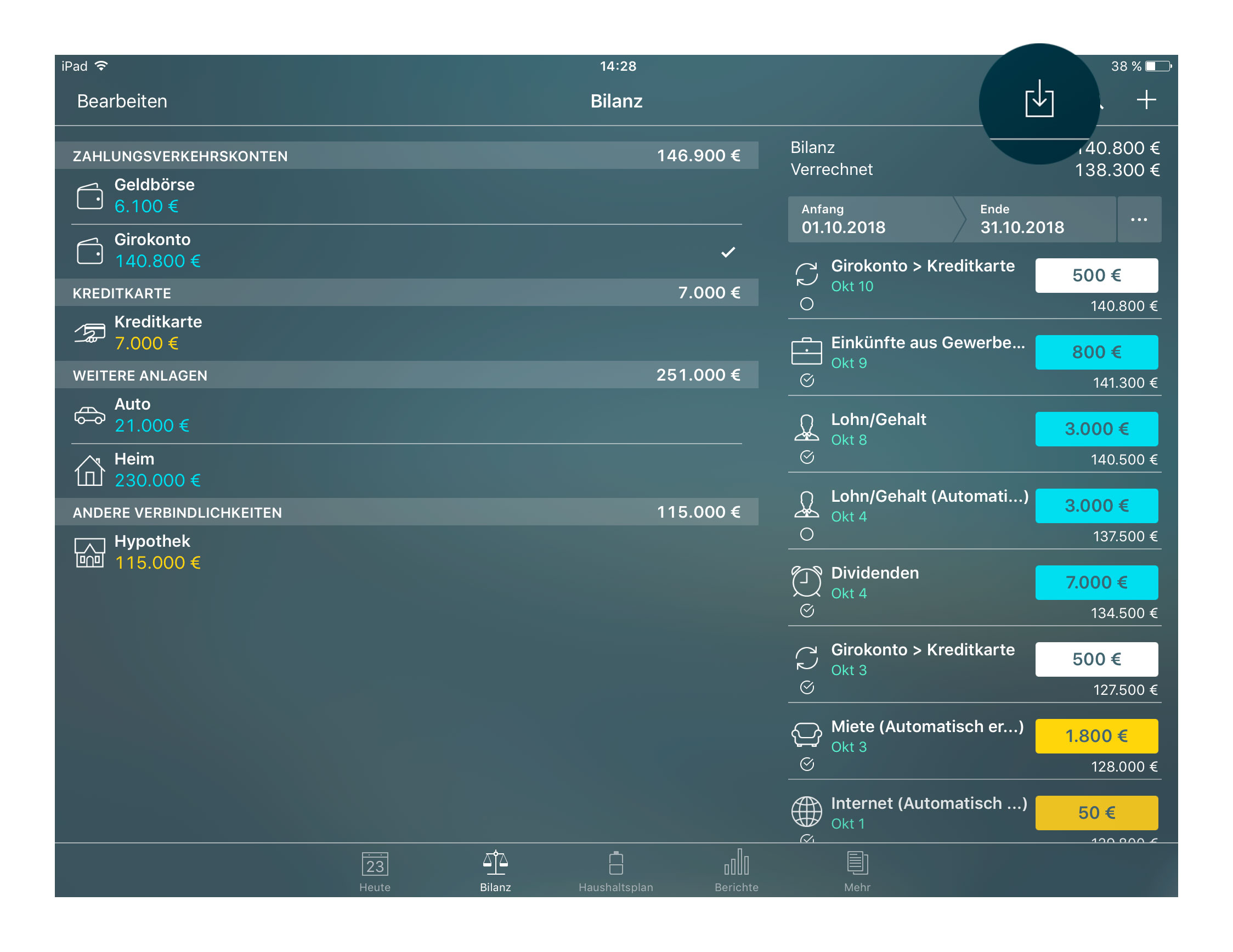Image resolution: width=1233 pixels, height=952 pixels.
Task: Tap the WEITERE ANLAGEN section header
Action: coord(406,375)
